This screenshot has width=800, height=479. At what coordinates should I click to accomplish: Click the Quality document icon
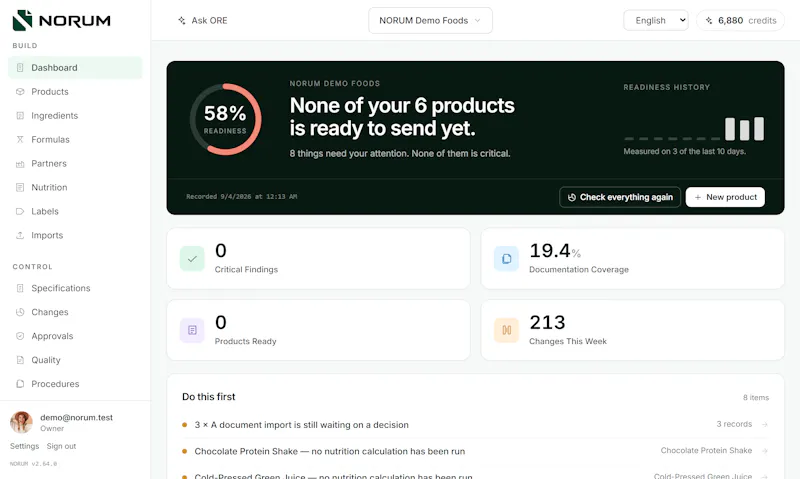click(x=20, y=360)
